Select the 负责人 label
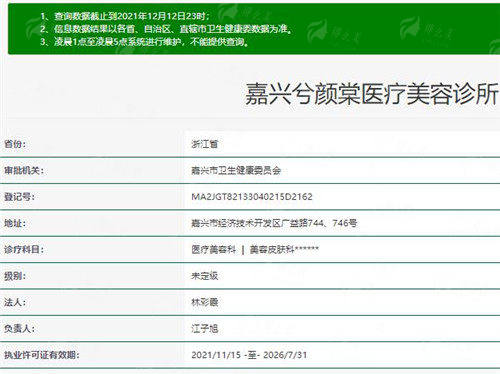 (x=19, y=329)
